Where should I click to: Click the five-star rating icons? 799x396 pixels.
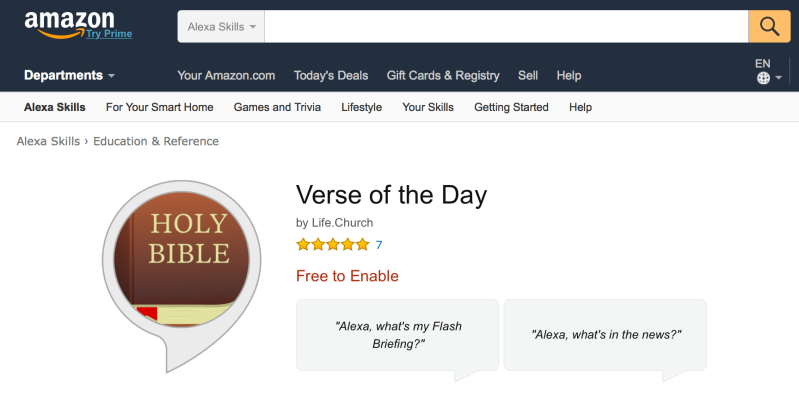click(333, 245)
